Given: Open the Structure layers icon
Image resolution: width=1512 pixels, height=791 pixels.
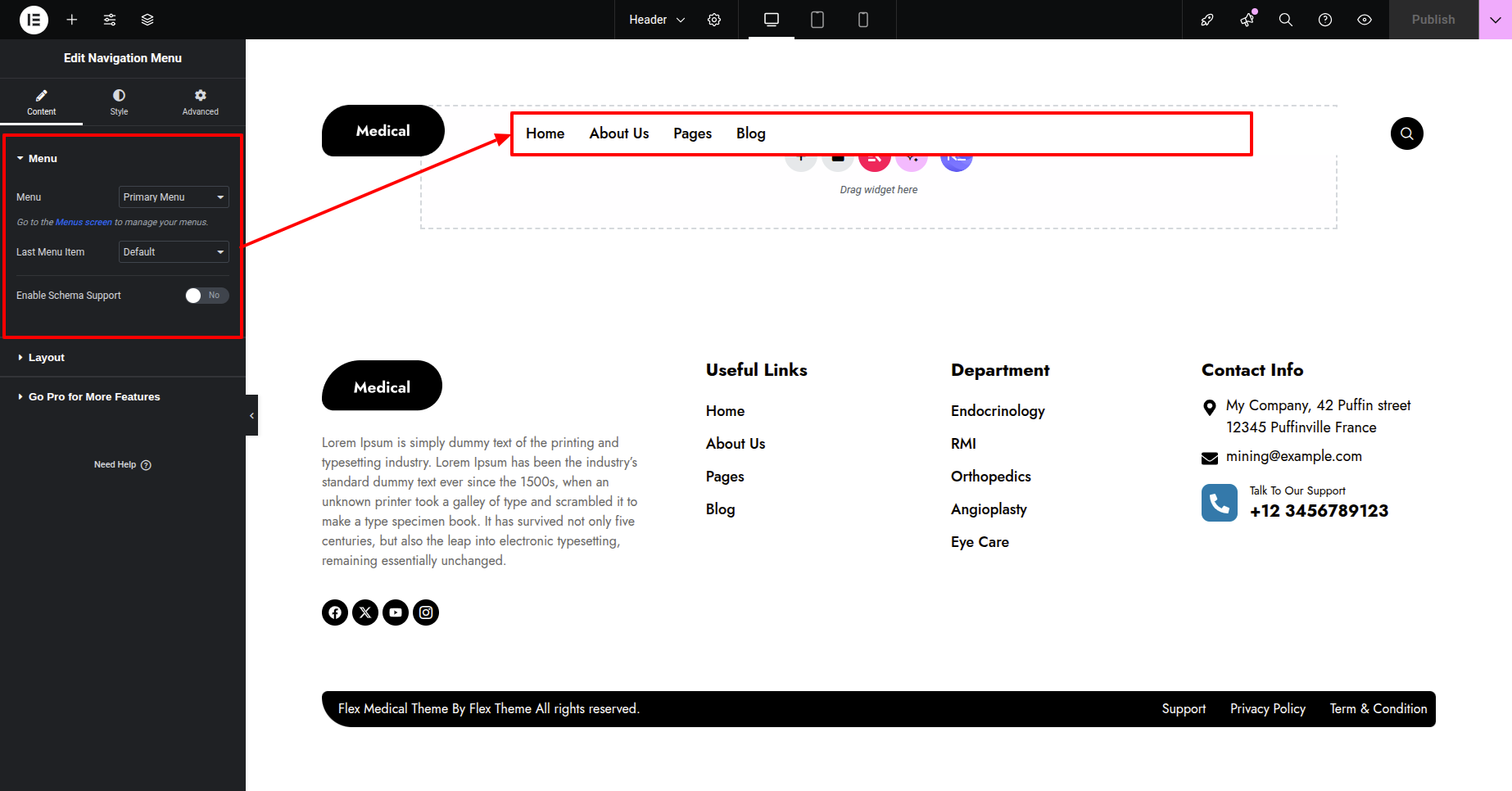Looking at the screenshot, I should [147, 20].
